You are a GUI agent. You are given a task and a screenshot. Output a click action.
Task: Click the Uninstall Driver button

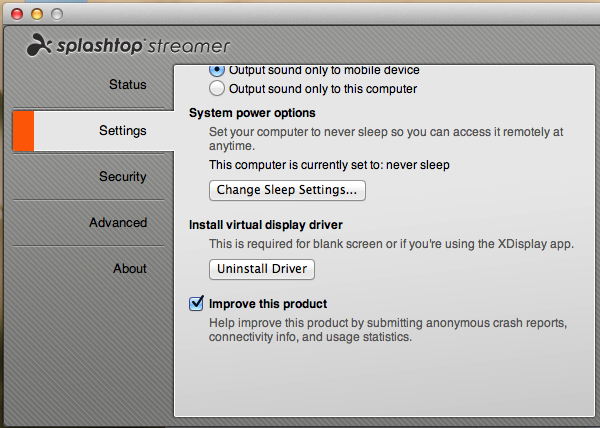[x=262, y=269]
